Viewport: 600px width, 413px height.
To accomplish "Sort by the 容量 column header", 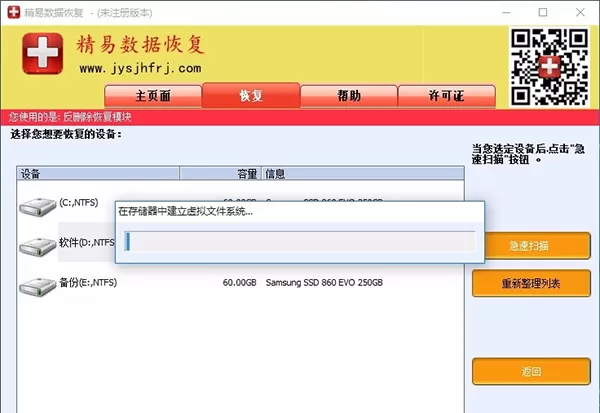I will click(x=220, y=173).
